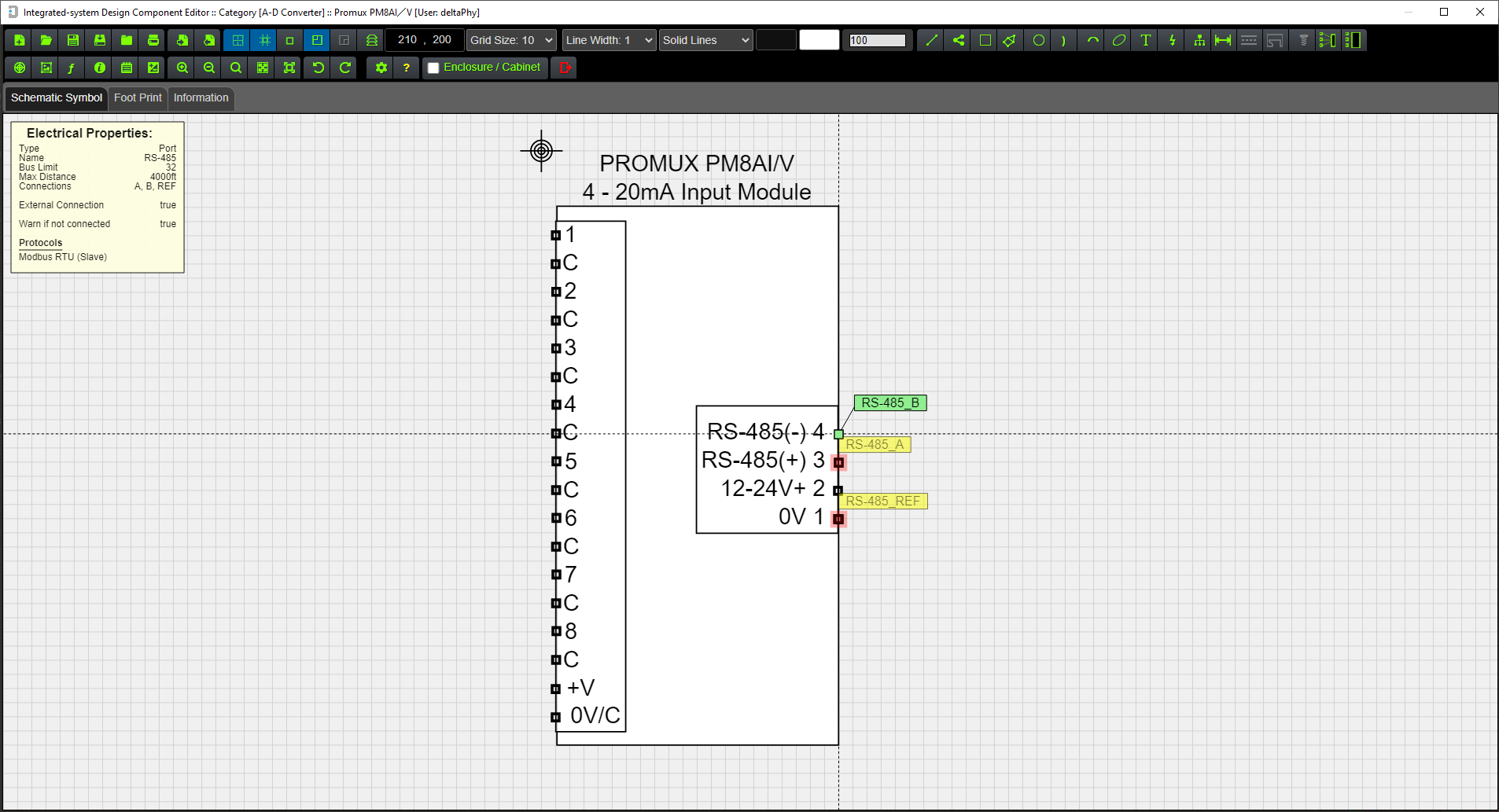This screenshot has width=1499, height=812.
Task: Select the Text tool
Action: [1145, 39]
